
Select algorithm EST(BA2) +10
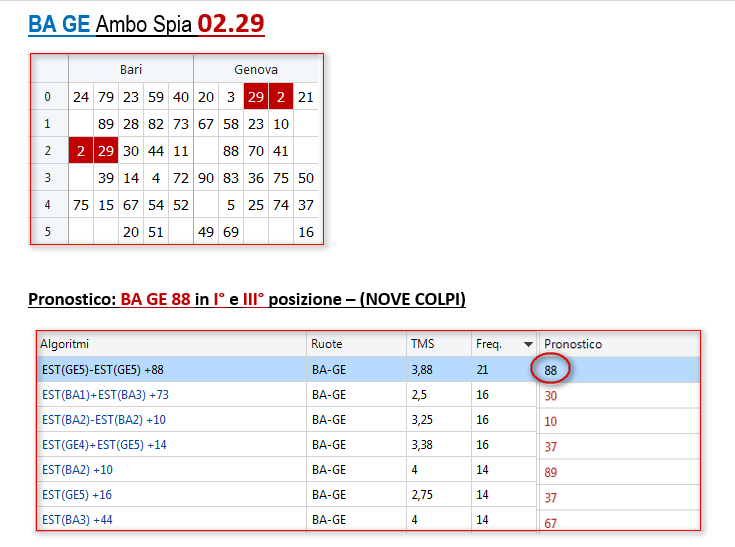click(x=77, y=470)
